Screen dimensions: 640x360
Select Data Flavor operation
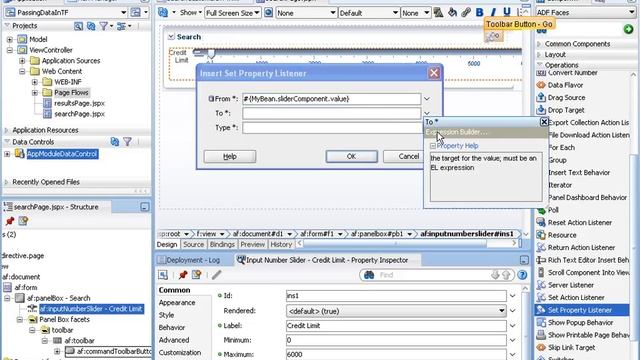pos(565,85)
